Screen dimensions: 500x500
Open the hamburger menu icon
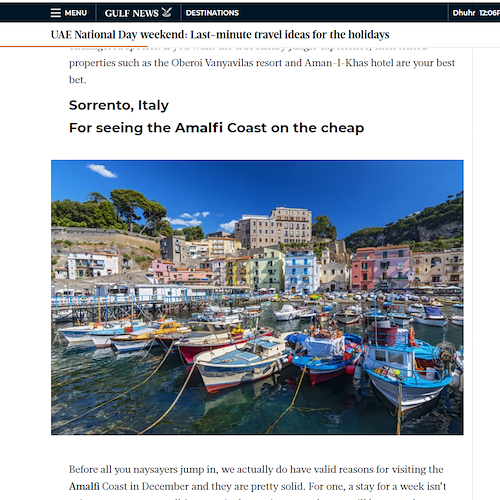coord(56,13)
